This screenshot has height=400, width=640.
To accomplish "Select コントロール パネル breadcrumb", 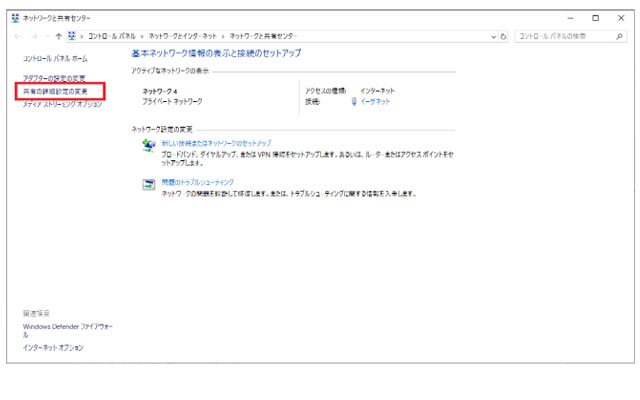I will click(x=112, y=36).
